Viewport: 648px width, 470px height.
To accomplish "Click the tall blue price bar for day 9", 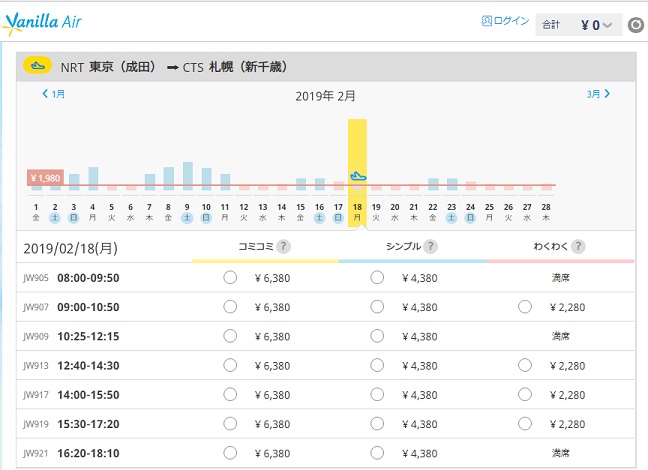I will click(188, 176).
